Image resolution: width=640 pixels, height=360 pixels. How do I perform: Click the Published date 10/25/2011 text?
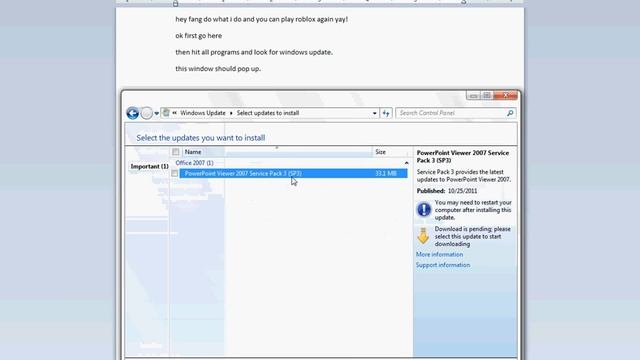447,191
